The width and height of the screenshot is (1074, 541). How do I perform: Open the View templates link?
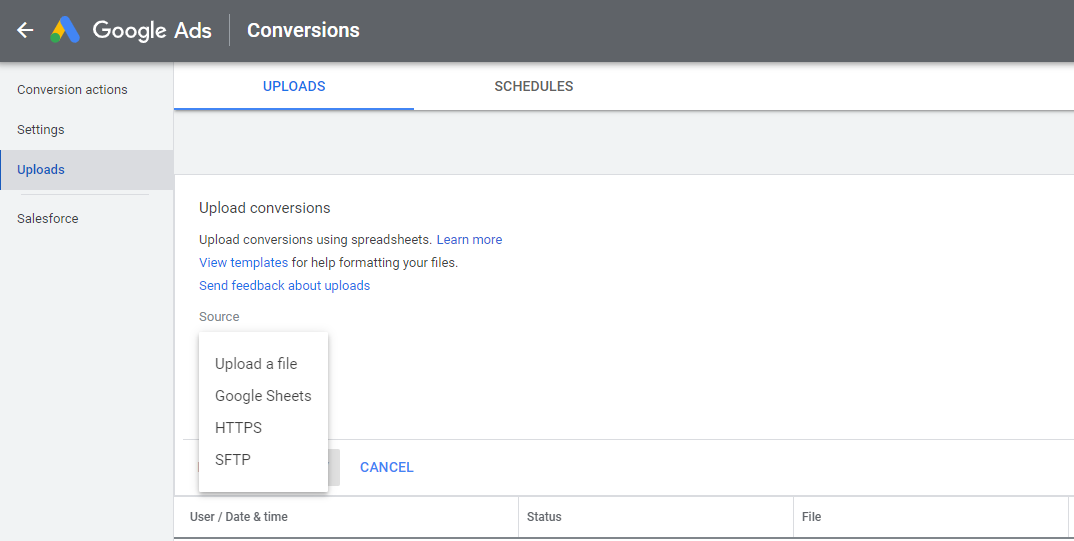click(243, 262)
